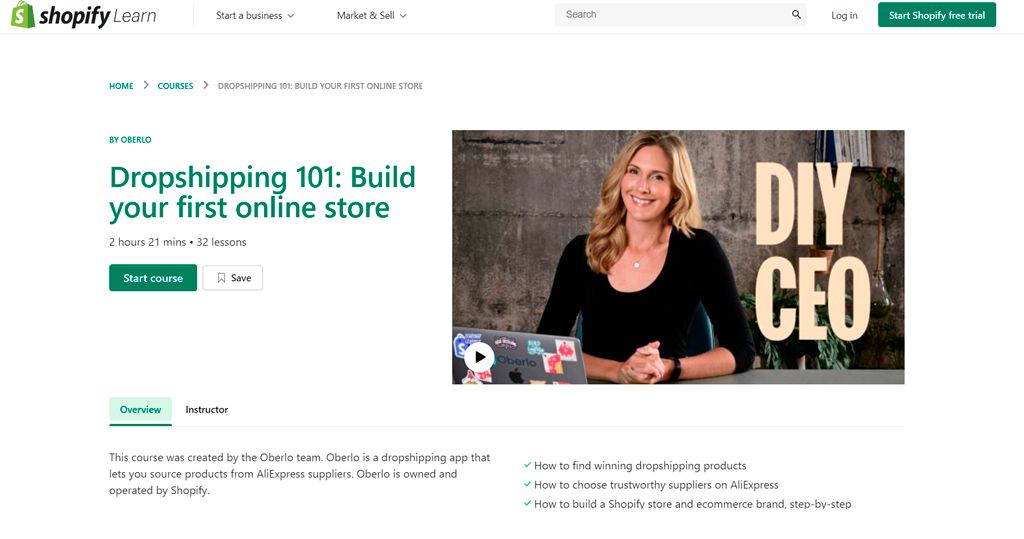
Task: Expand the Start a business dropdown
Action: click(255, 16)
